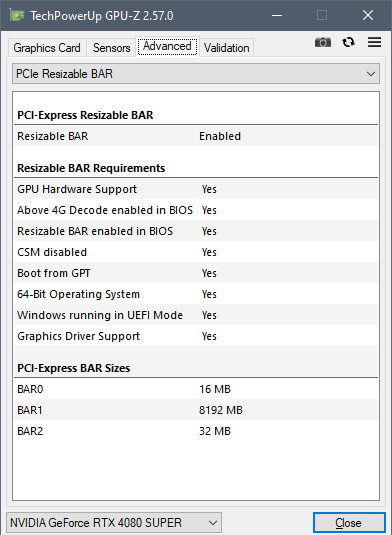392x535 pixels.
Task: Click the PCIe Resizable BAR dropdown arrow
Action: (371, 74)
